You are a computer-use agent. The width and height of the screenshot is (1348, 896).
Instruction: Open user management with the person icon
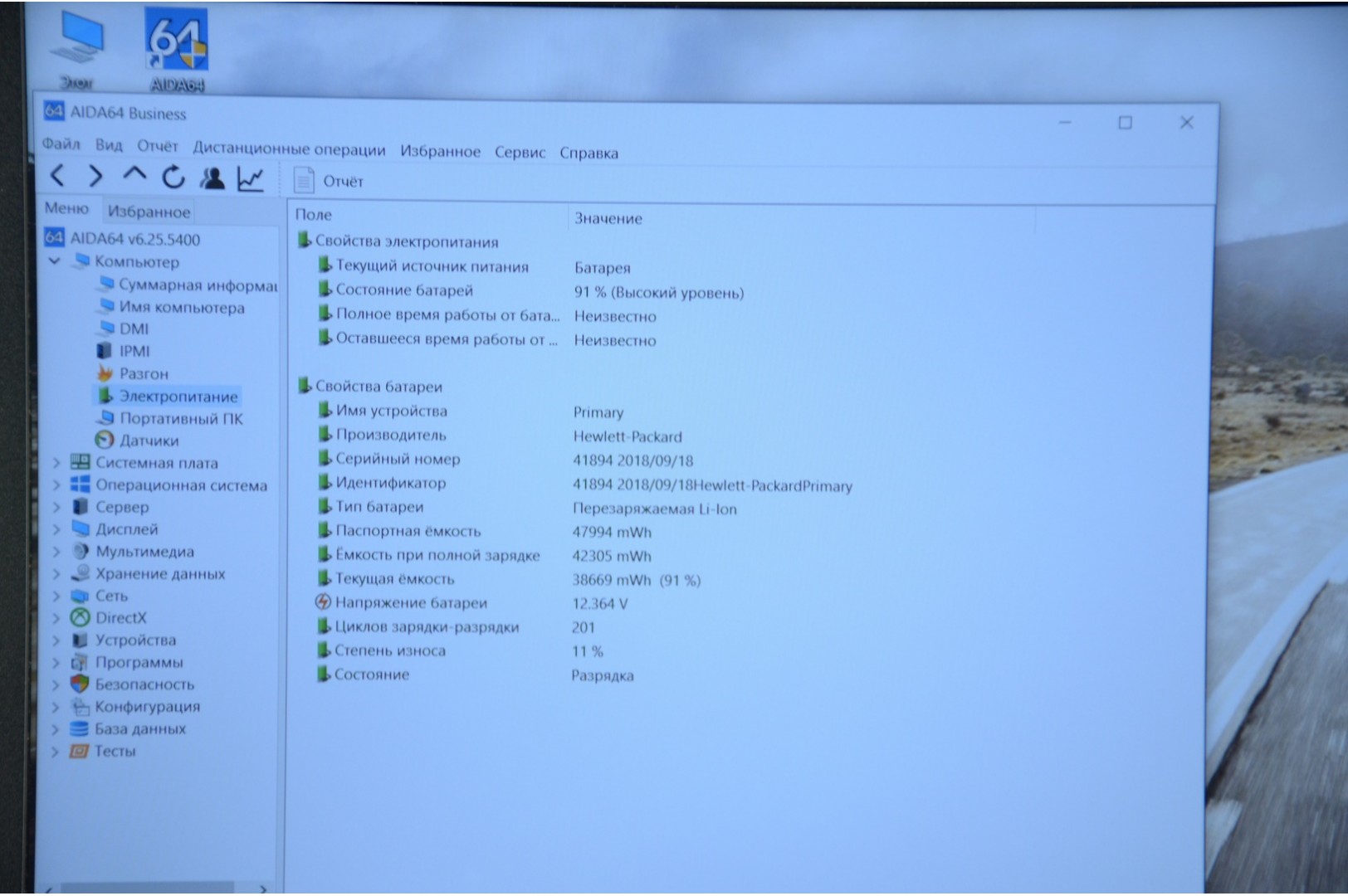click(x=212, y=178)
